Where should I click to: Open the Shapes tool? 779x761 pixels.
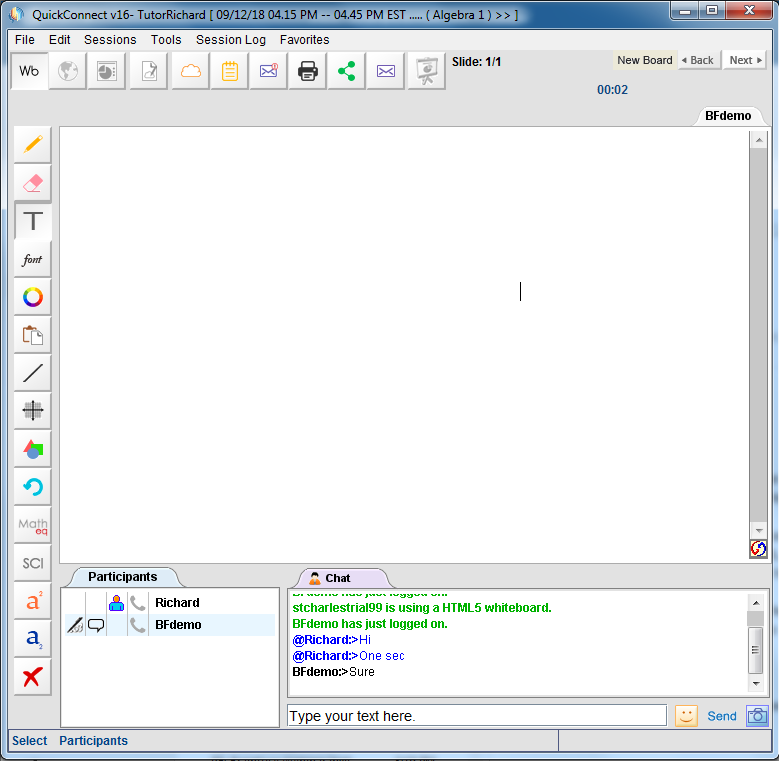[x=33, y=449]
